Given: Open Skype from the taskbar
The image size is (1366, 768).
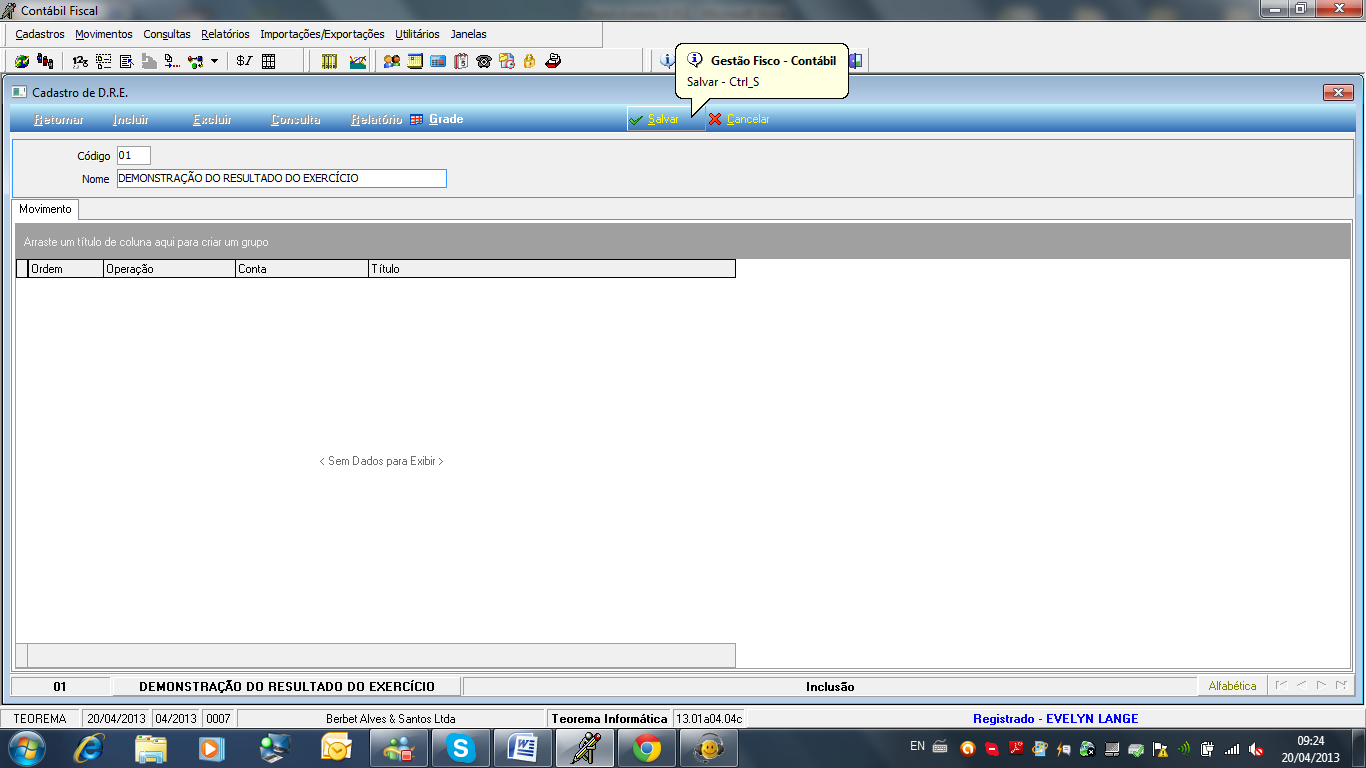Looking at the screenshot, I should [461, 748].
